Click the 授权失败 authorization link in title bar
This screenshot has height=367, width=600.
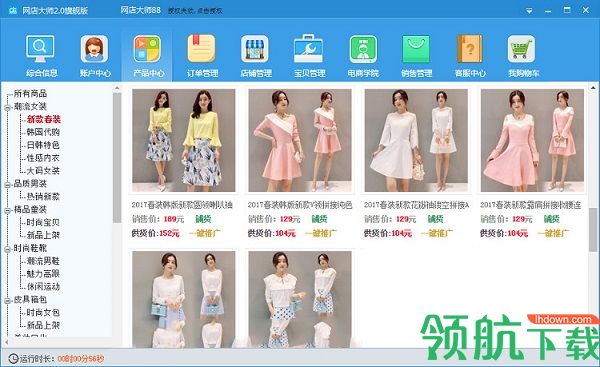click(x=195, y=11)
